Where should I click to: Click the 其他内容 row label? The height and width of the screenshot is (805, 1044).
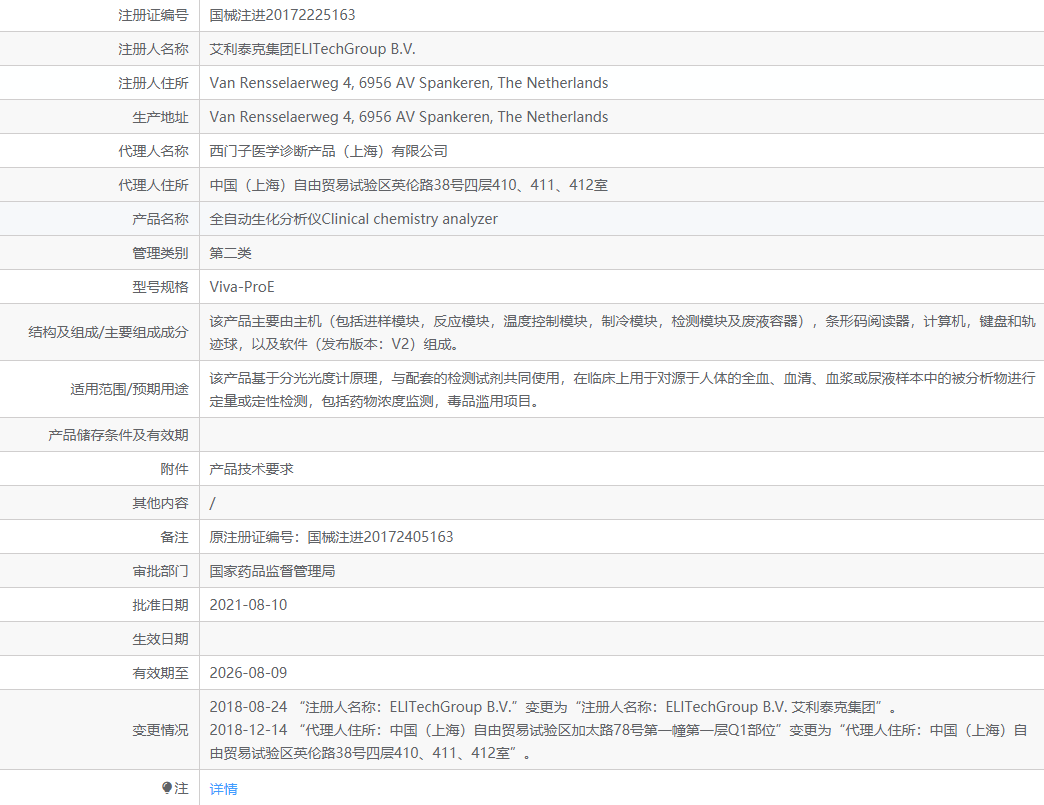(x=160, y=503)
